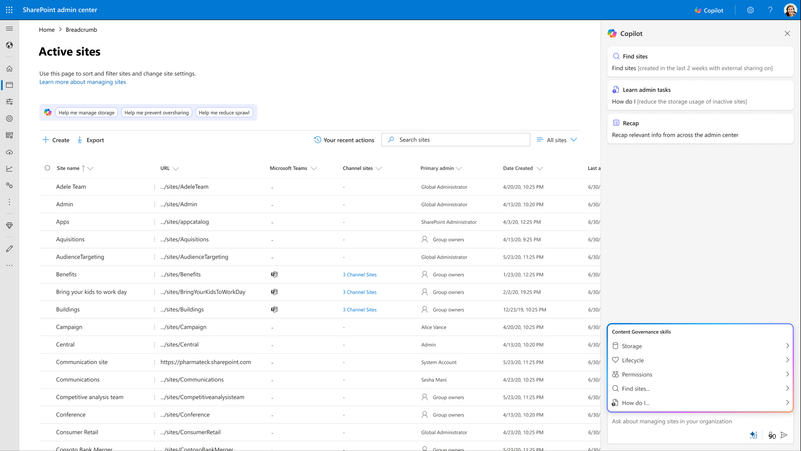This screenshot has height=451, width=801.
Task: Click the Copilot logo beside suggestion chips
Action: click(48, 112)
